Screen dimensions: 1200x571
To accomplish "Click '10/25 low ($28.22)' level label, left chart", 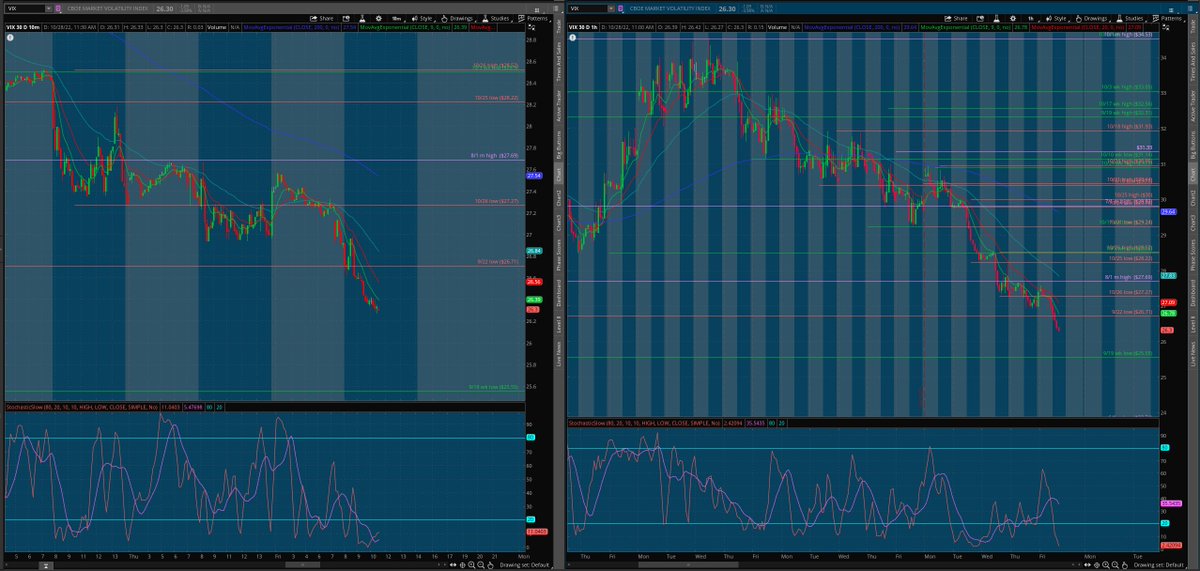I will (x=495, y=98).
